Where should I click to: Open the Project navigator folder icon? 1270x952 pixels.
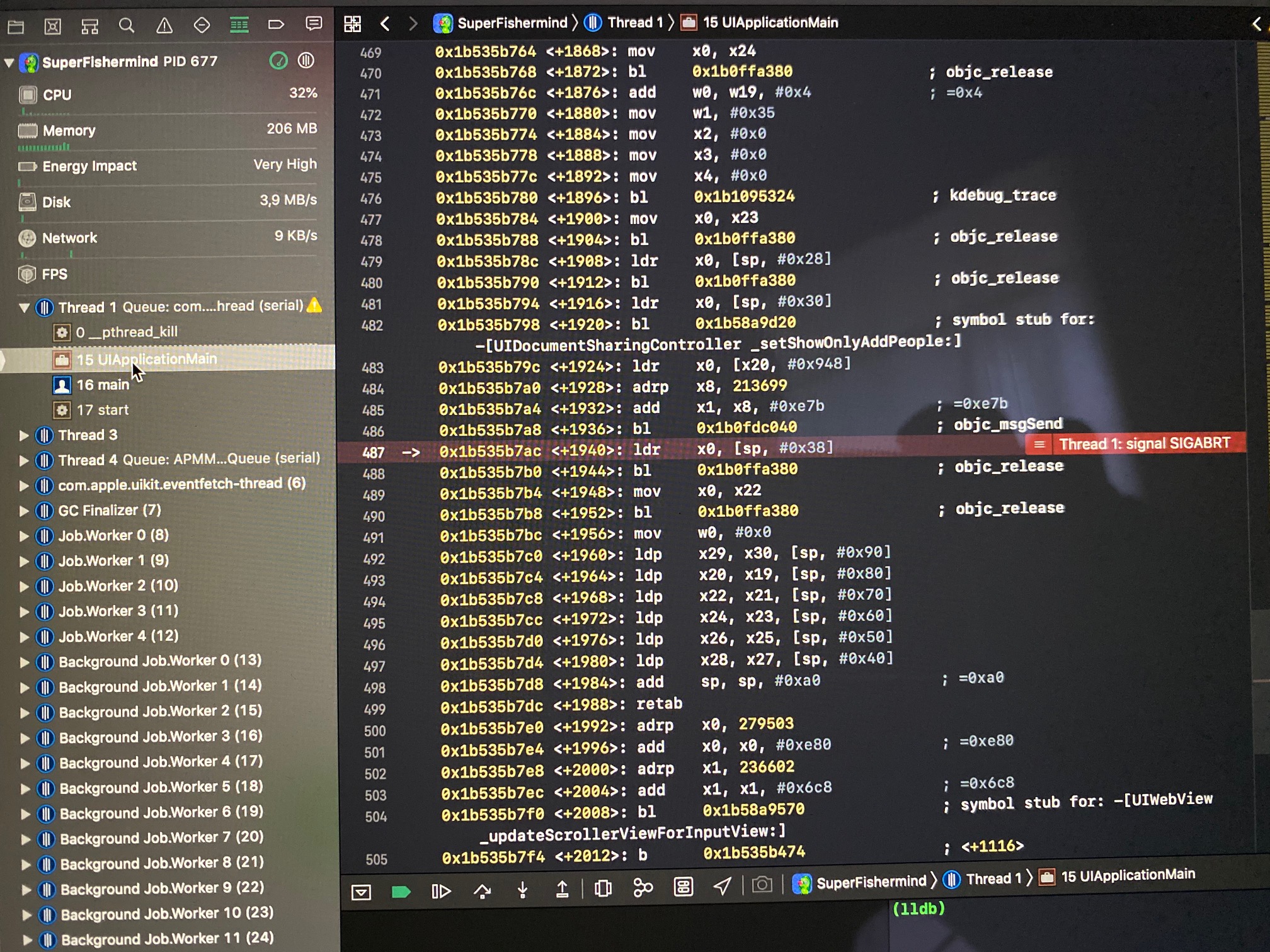[16, 26]
